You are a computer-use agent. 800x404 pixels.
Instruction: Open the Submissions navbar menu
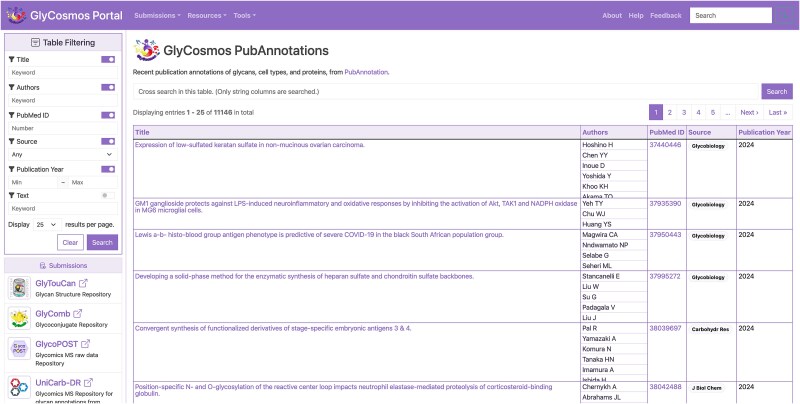coord(157,15)
